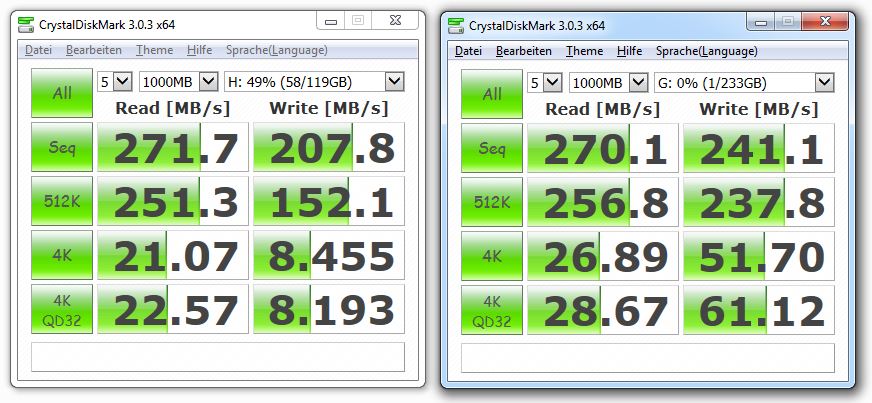Screen dimensions: 872x403
Task: Close the left CrystalDiskMark window
Action: click(395, 21)
